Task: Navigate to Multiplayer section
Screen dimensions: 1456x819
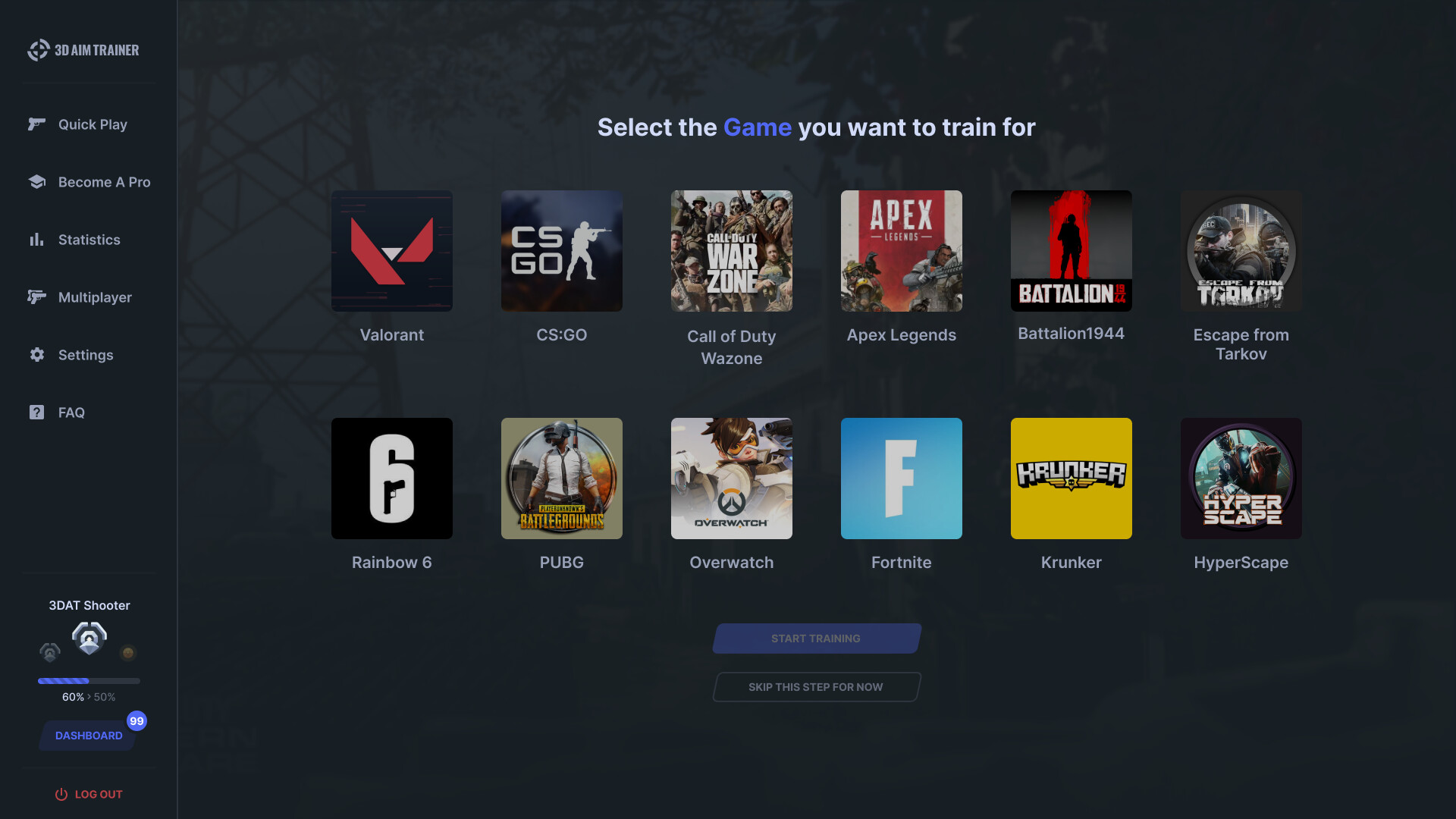Action: click(x=95, y=296)
